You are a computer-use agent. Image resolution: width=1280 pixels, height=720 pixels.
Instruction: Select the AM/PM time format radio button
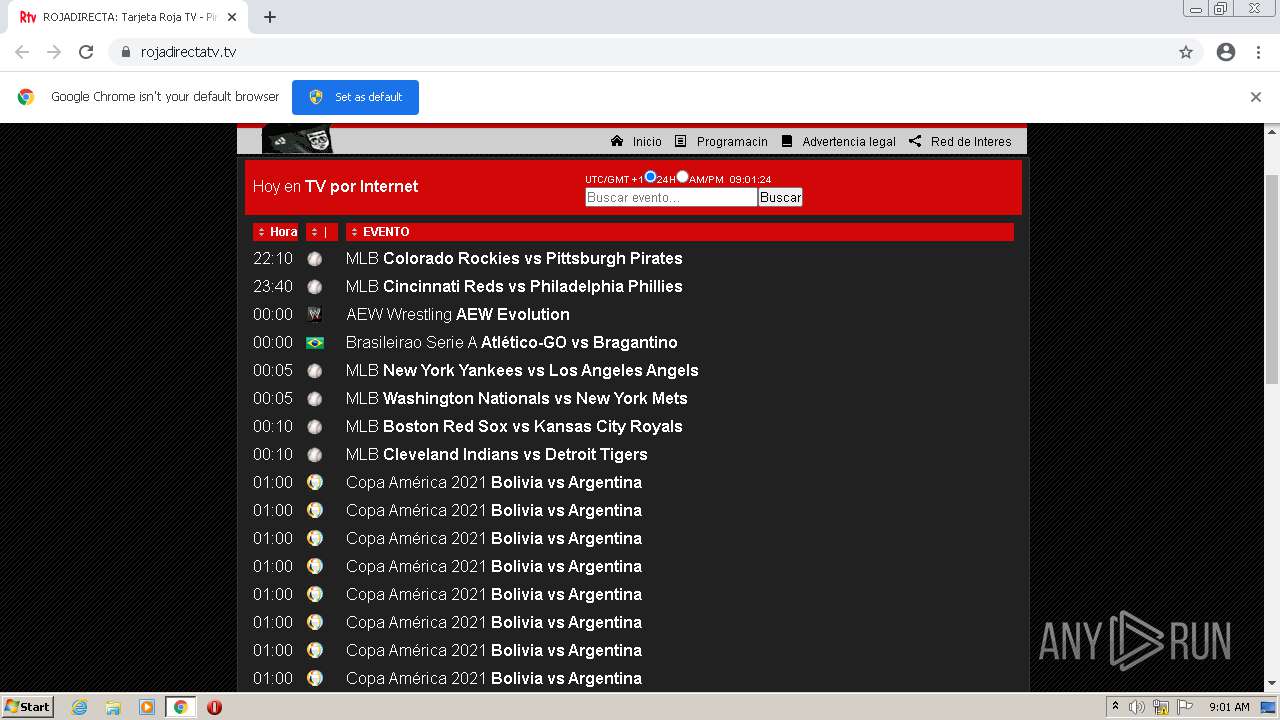tap(682, 177)
